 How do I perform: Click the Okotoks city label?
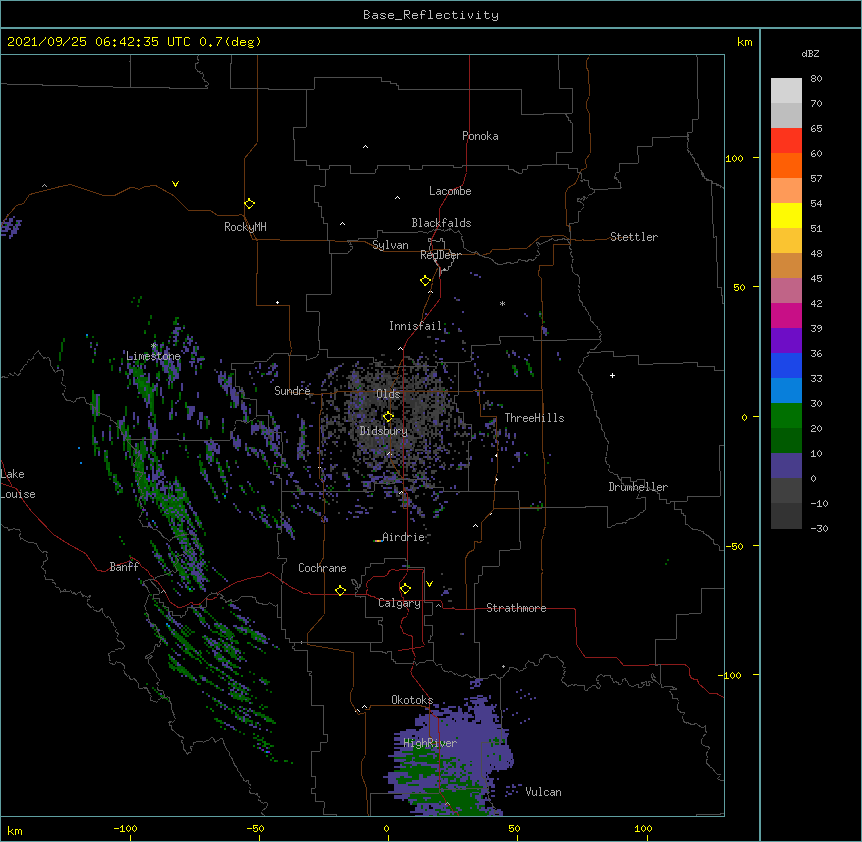click(412, 700)
